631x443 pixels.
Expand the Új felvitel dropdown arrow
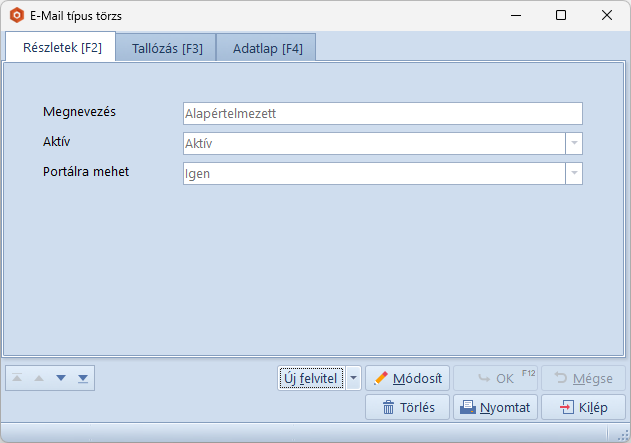[353, 378]
